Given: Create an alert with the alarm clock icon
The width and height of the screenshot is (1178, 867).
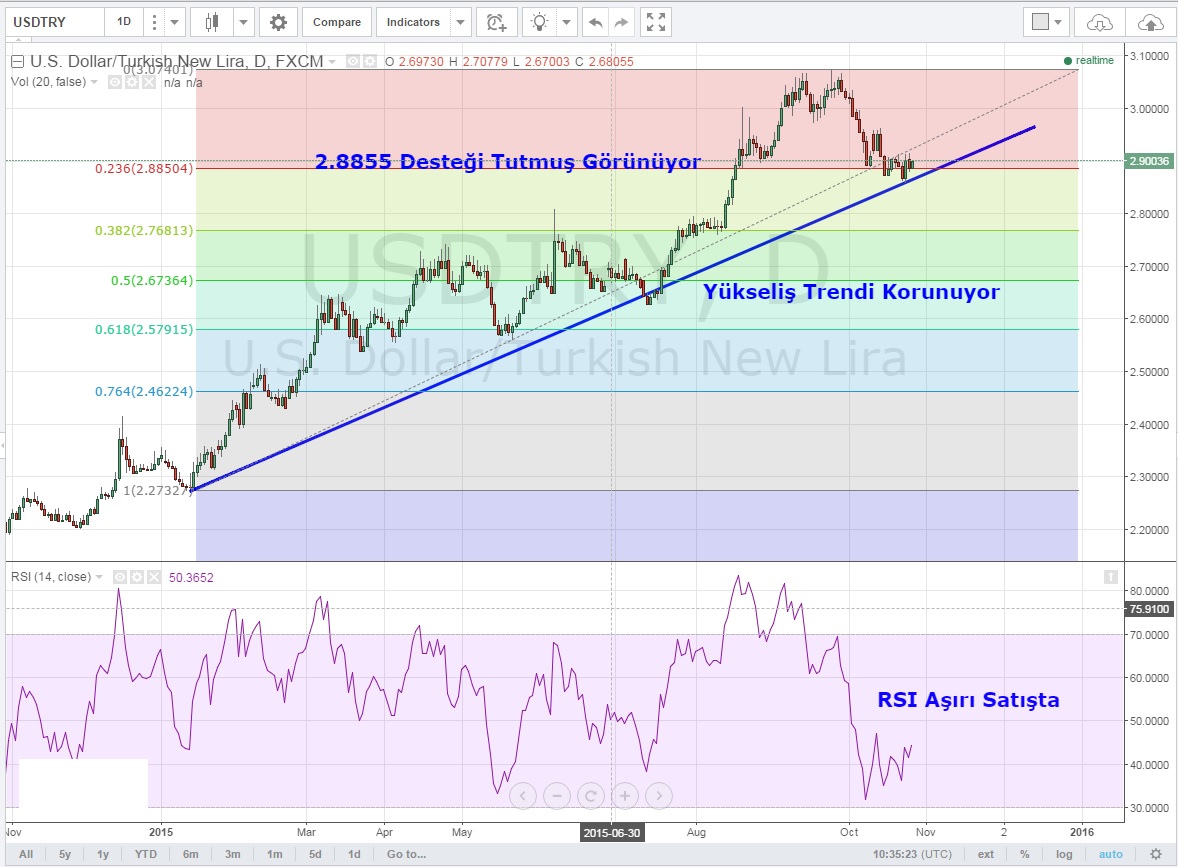Looking at the screenshot, I should pyautogui.click(x=495, y=22).
